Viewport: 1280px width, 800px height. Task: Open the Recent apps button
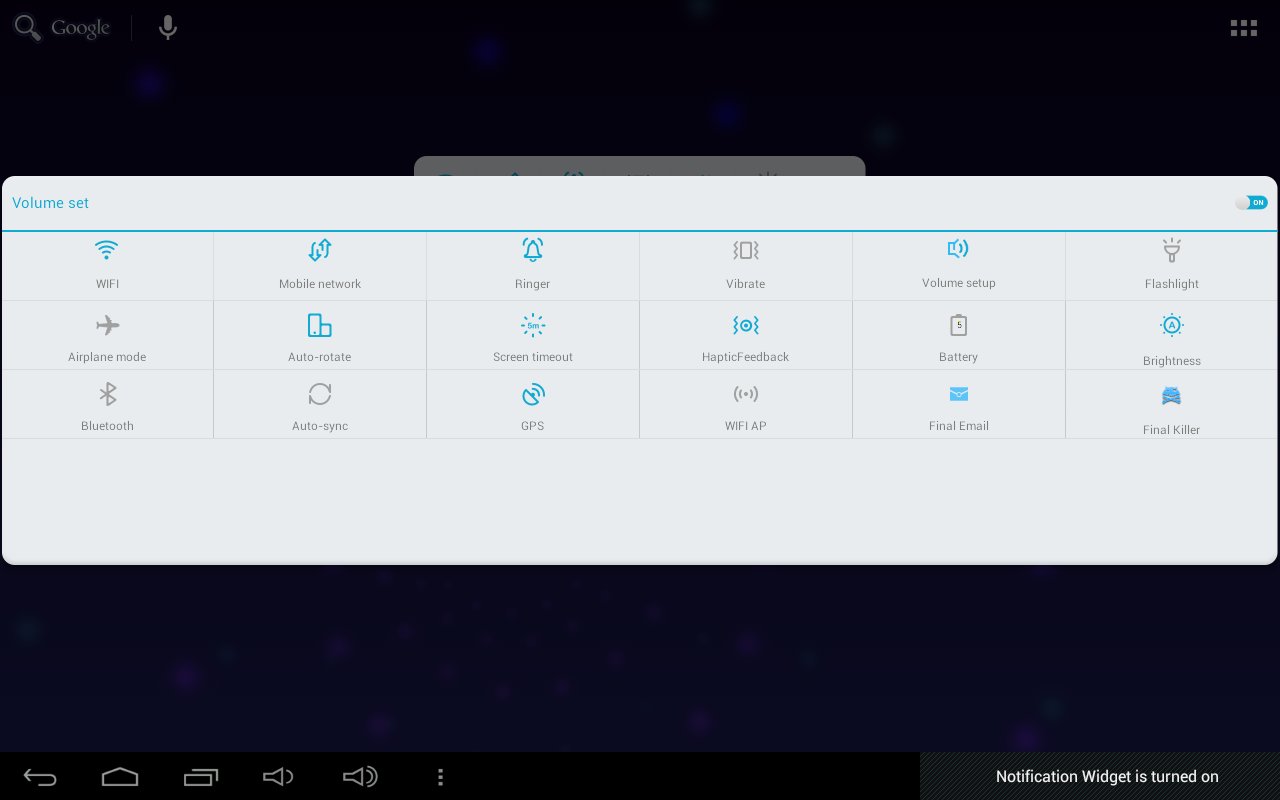[x=200, y=777]
